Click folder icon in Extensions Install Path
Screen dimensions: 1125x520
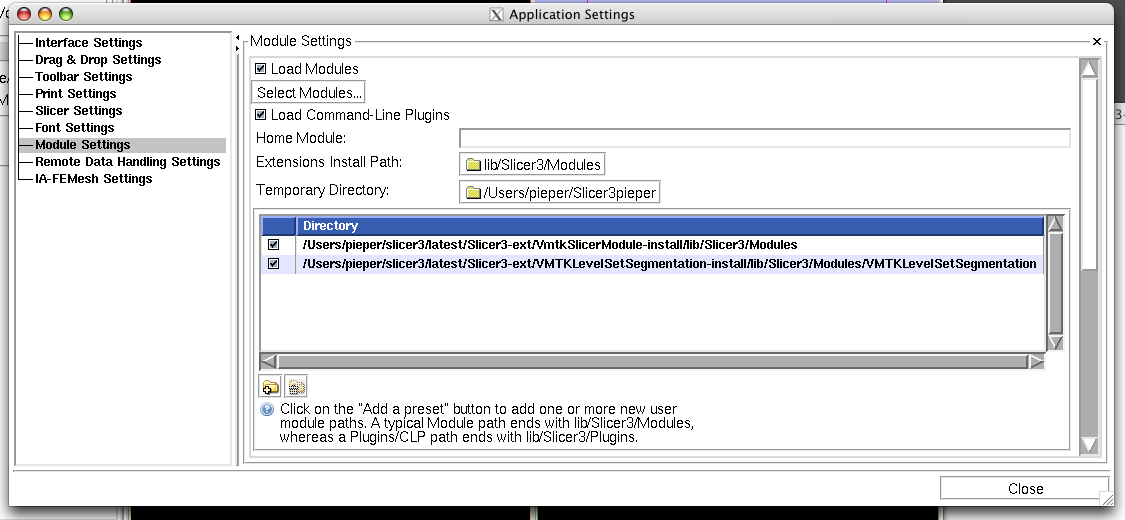[x=473, y=165]
